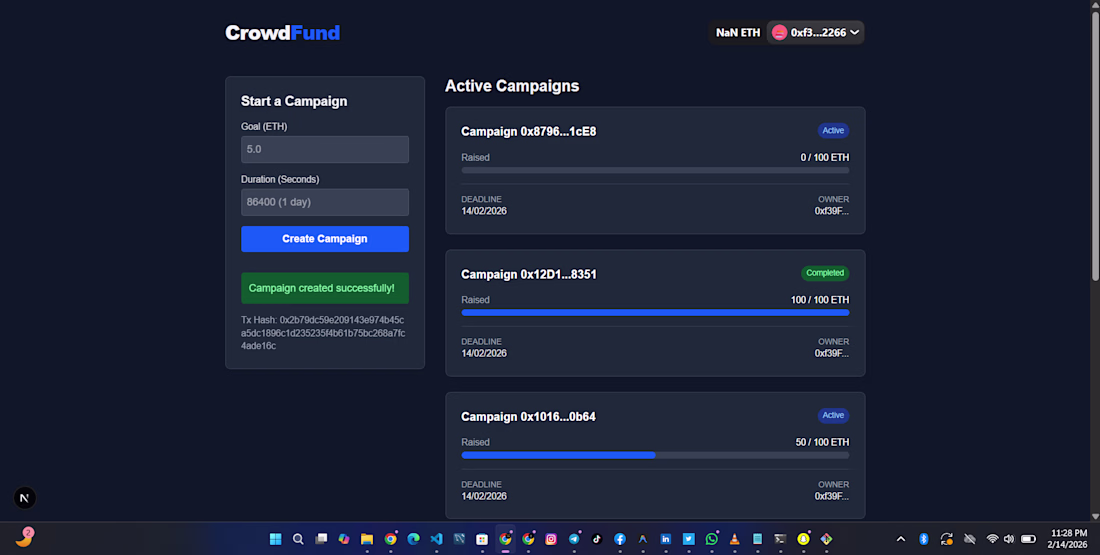Open Instagram from the taskbar
Image resolution: width=1100 pixels, height=555 pixels.
(x=551, y=539)
